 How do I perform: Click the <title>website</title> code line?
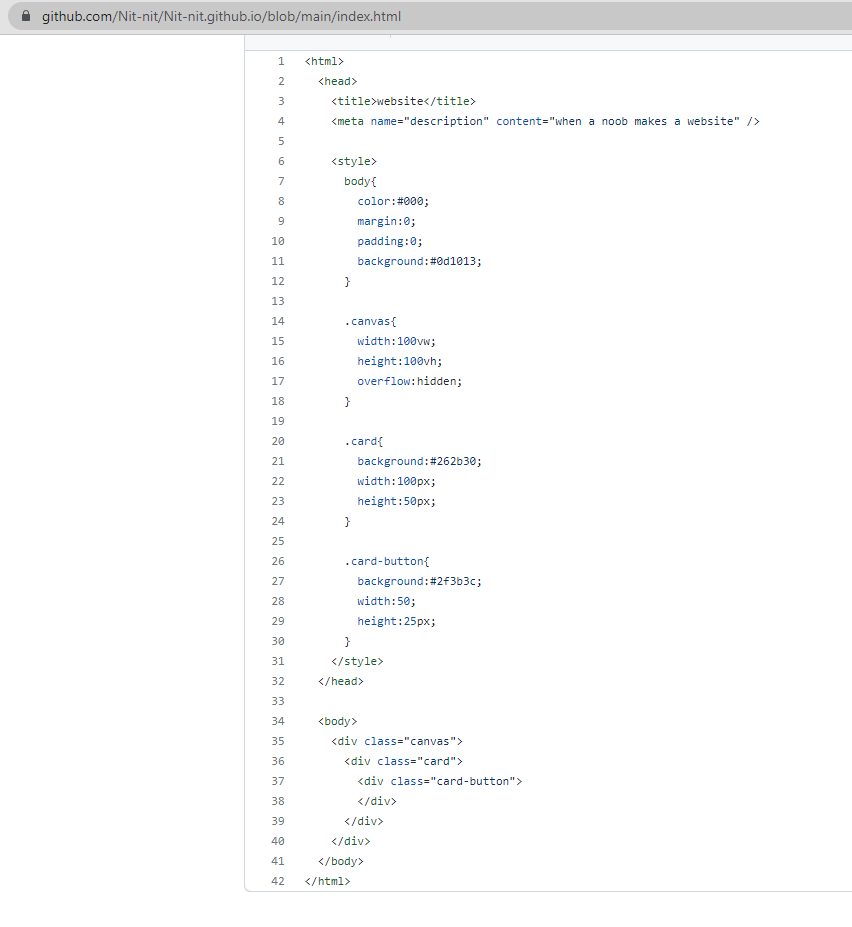pos(403,102)
